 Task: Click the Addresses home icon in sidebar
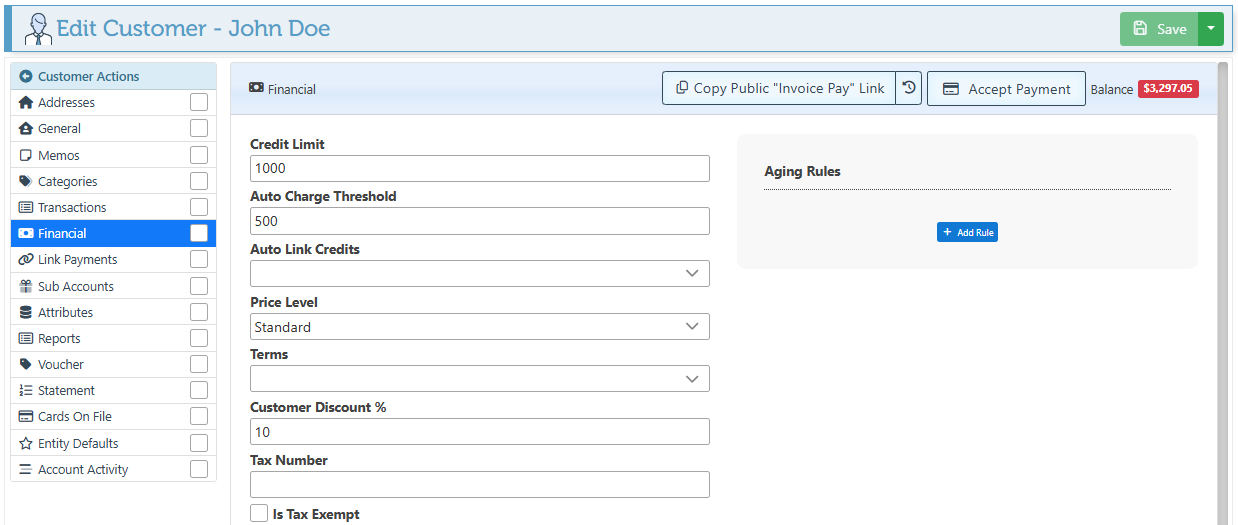pyautogui.click(x=26, y=102)
